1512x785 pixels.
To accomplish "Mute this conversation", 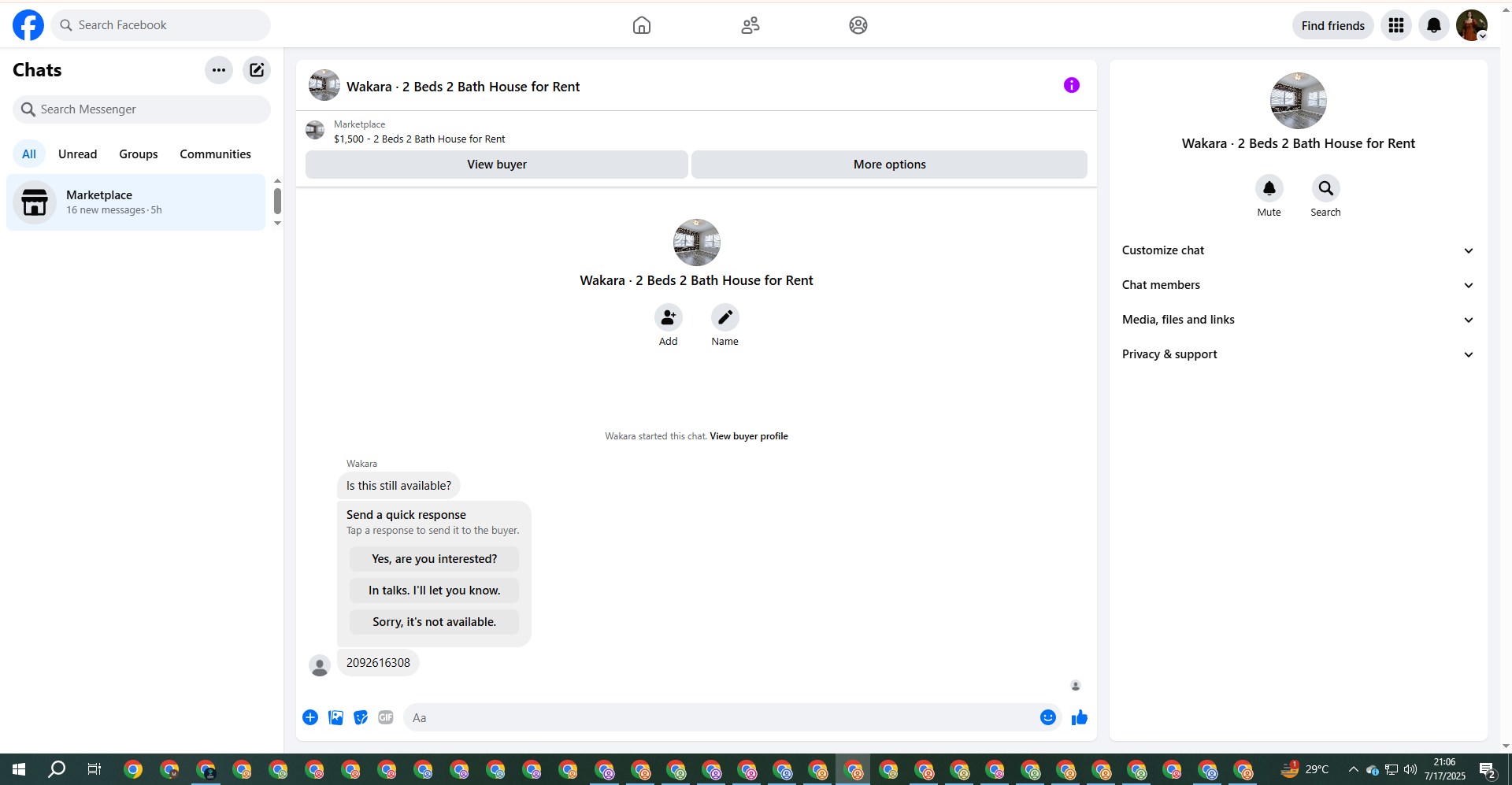I will [1269, 188].
